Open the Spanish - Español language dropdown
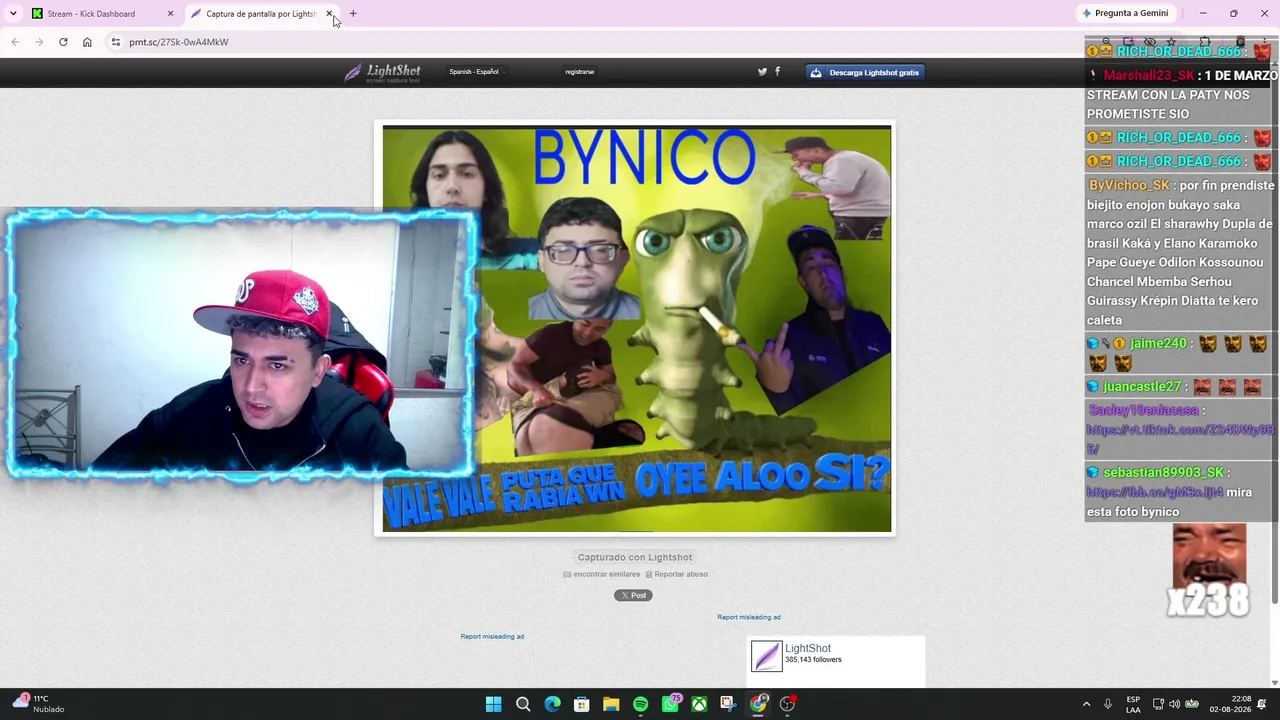The image size is (1280, 720). pyautogui.click(x=475, y=72)
